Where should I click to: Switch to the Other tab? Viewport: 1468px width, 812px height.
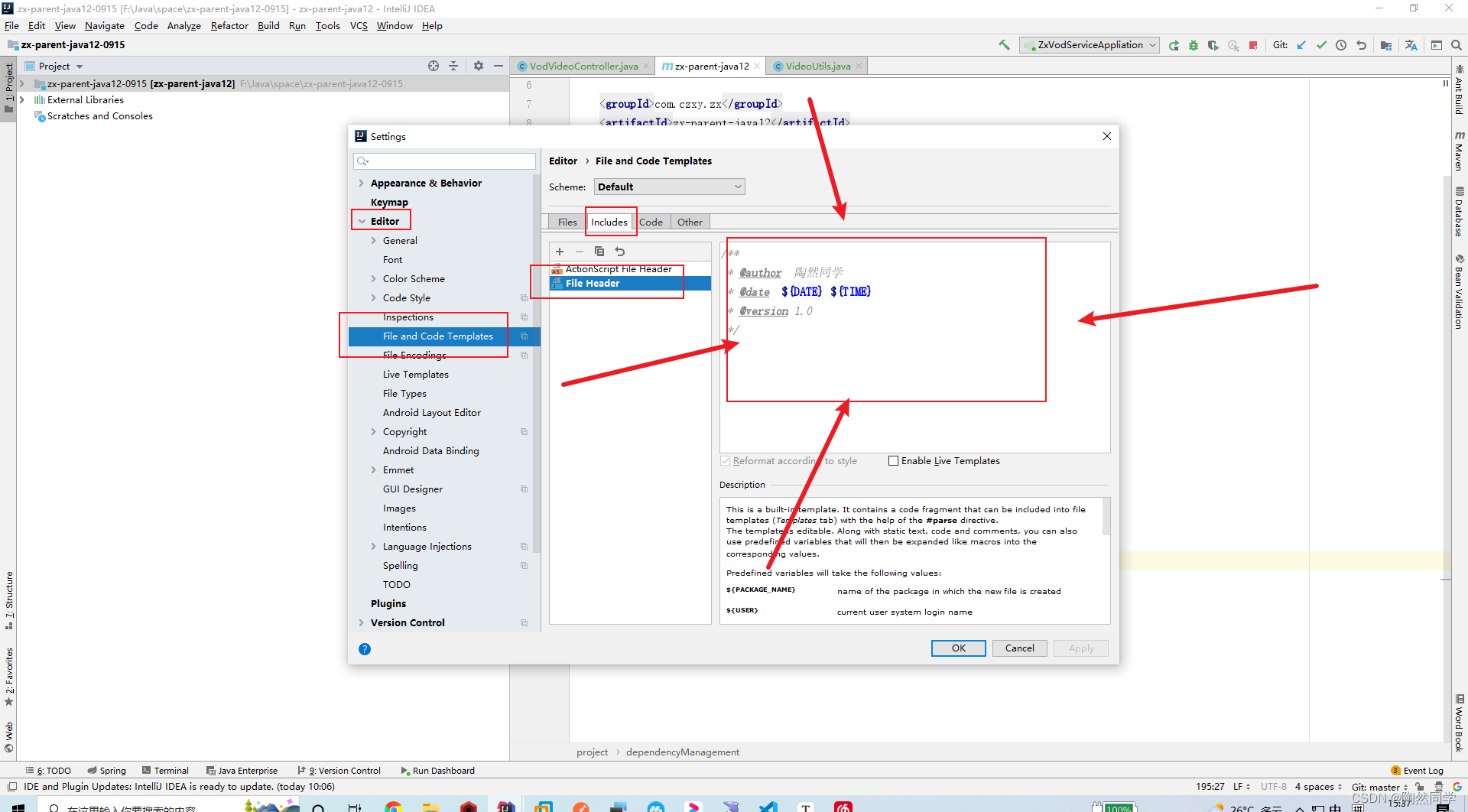click(x=690, y=222)
